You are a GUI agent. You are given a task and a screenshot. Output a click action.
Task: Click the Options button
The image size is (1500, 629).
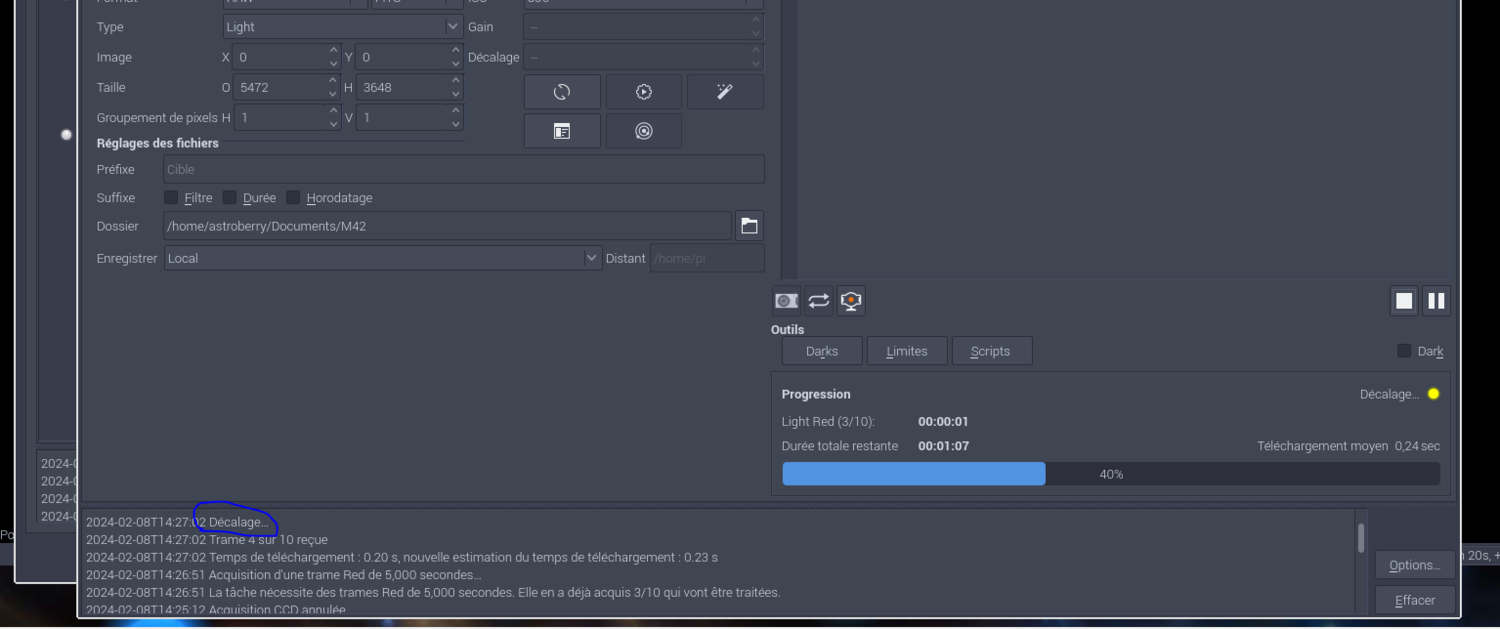[x=1414, y=563]
